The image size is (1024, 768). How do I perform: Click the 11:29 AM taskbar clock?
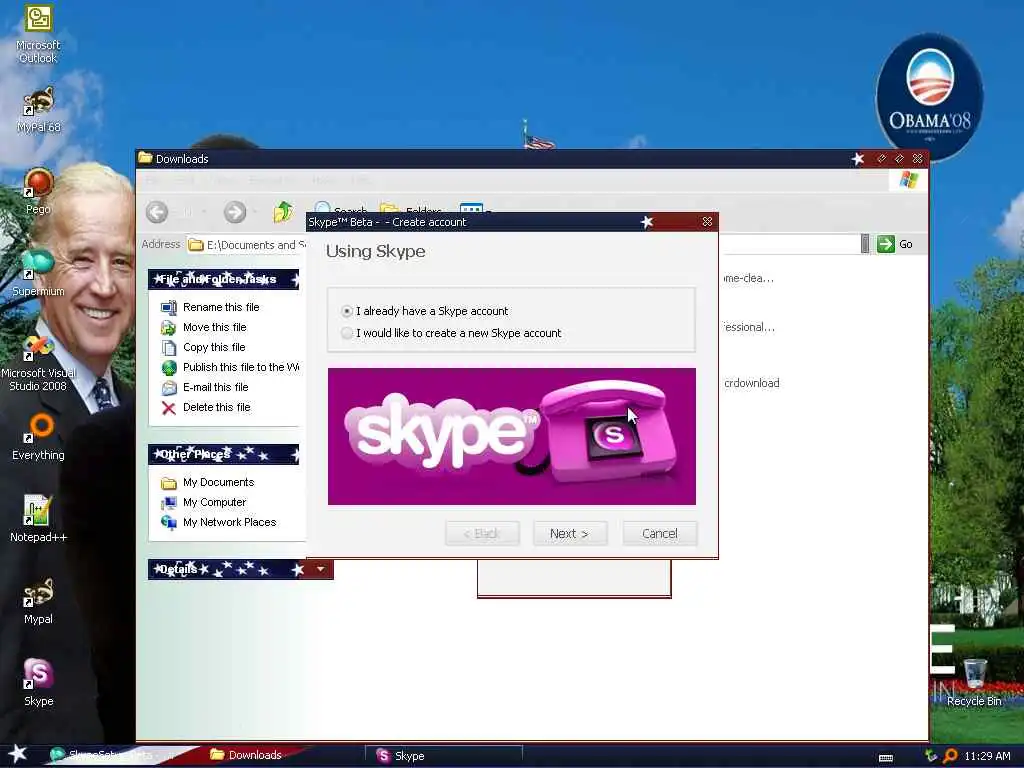(987, 756)
